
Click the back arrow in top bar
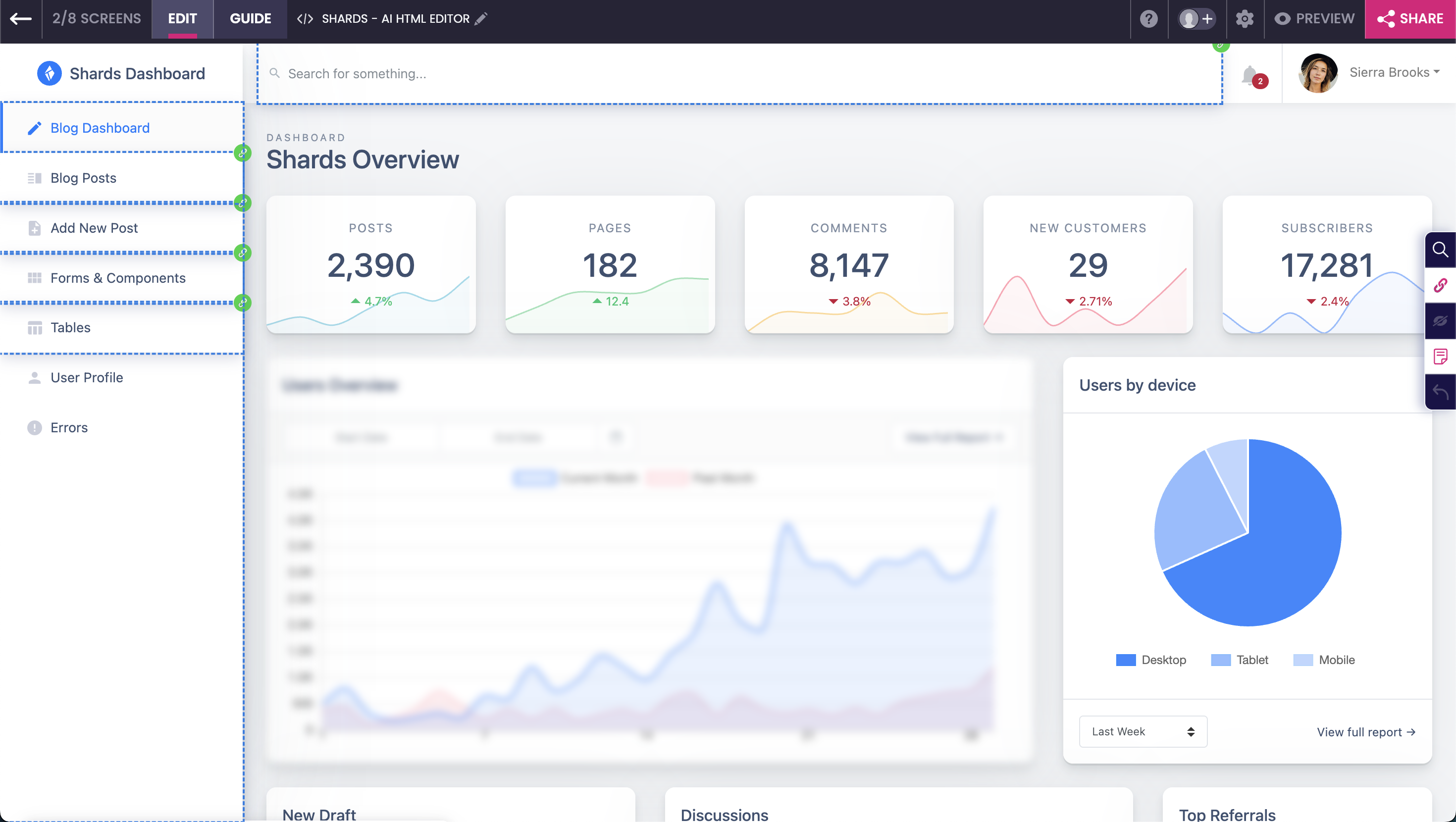pos(21,19)
